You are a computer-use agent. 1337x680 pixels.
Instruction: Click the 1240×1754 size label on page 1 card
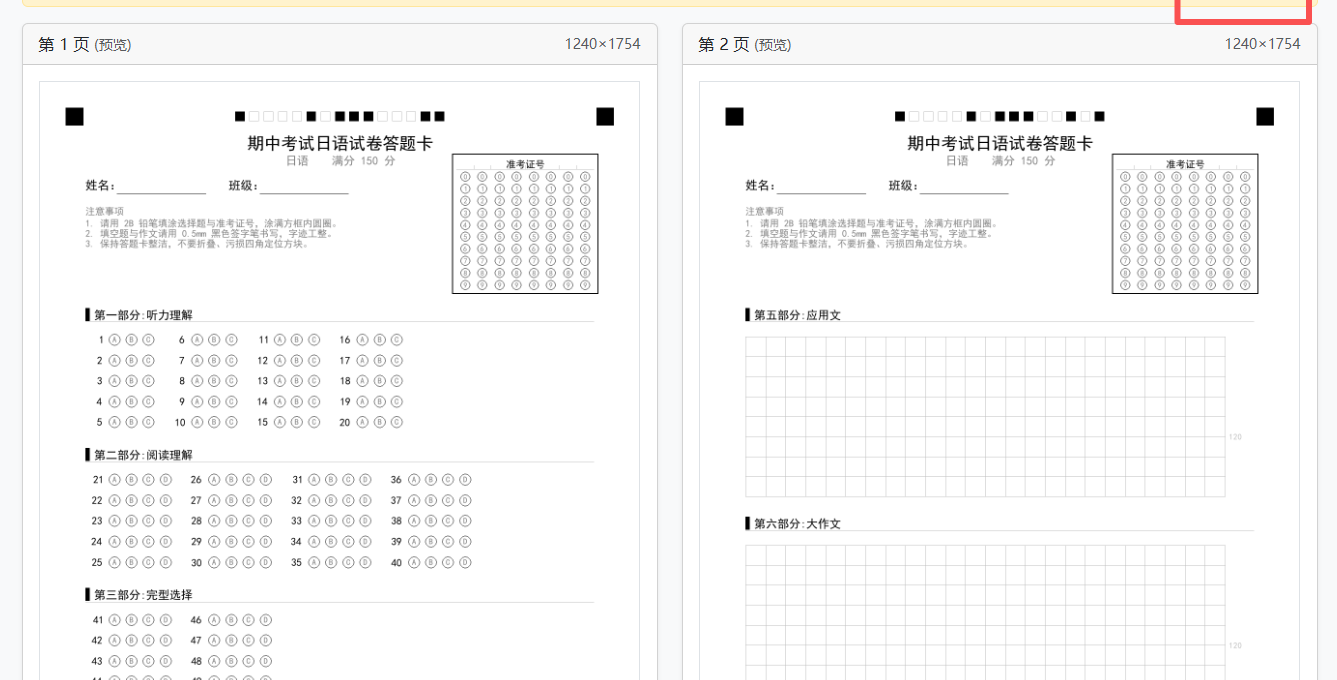pos(602,44)
